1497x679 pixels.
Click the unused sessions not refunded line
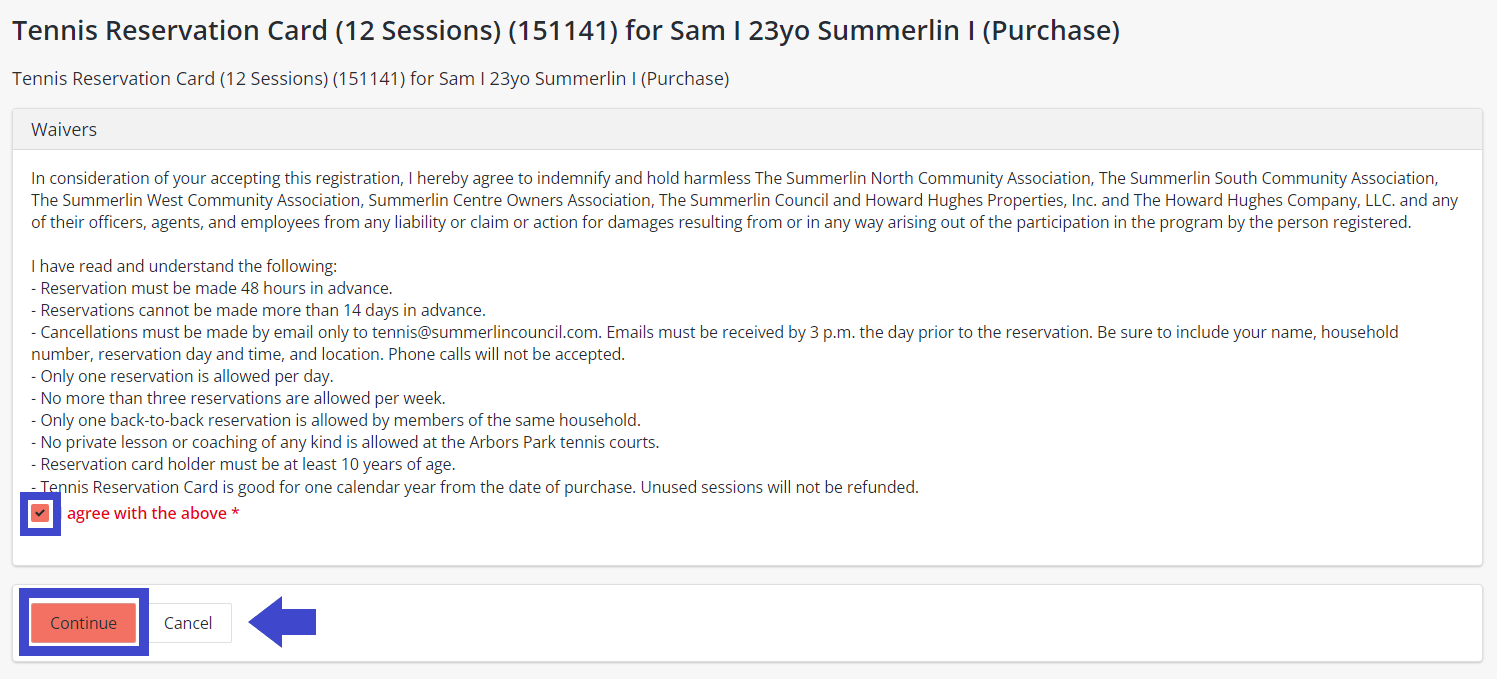tap(475, 487)
